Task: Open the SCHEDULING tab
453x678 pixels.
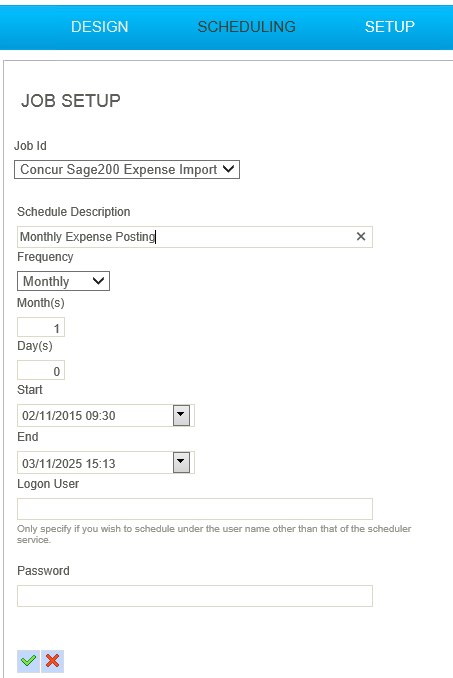Action: click(246, 27)
